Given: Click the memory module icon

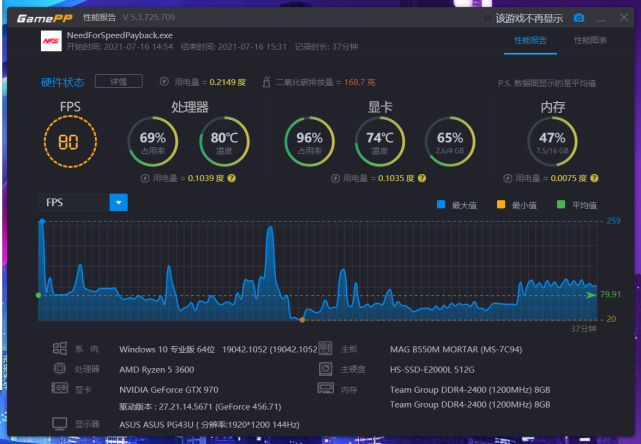Looking at the screenshot, I should coord(326,388).
